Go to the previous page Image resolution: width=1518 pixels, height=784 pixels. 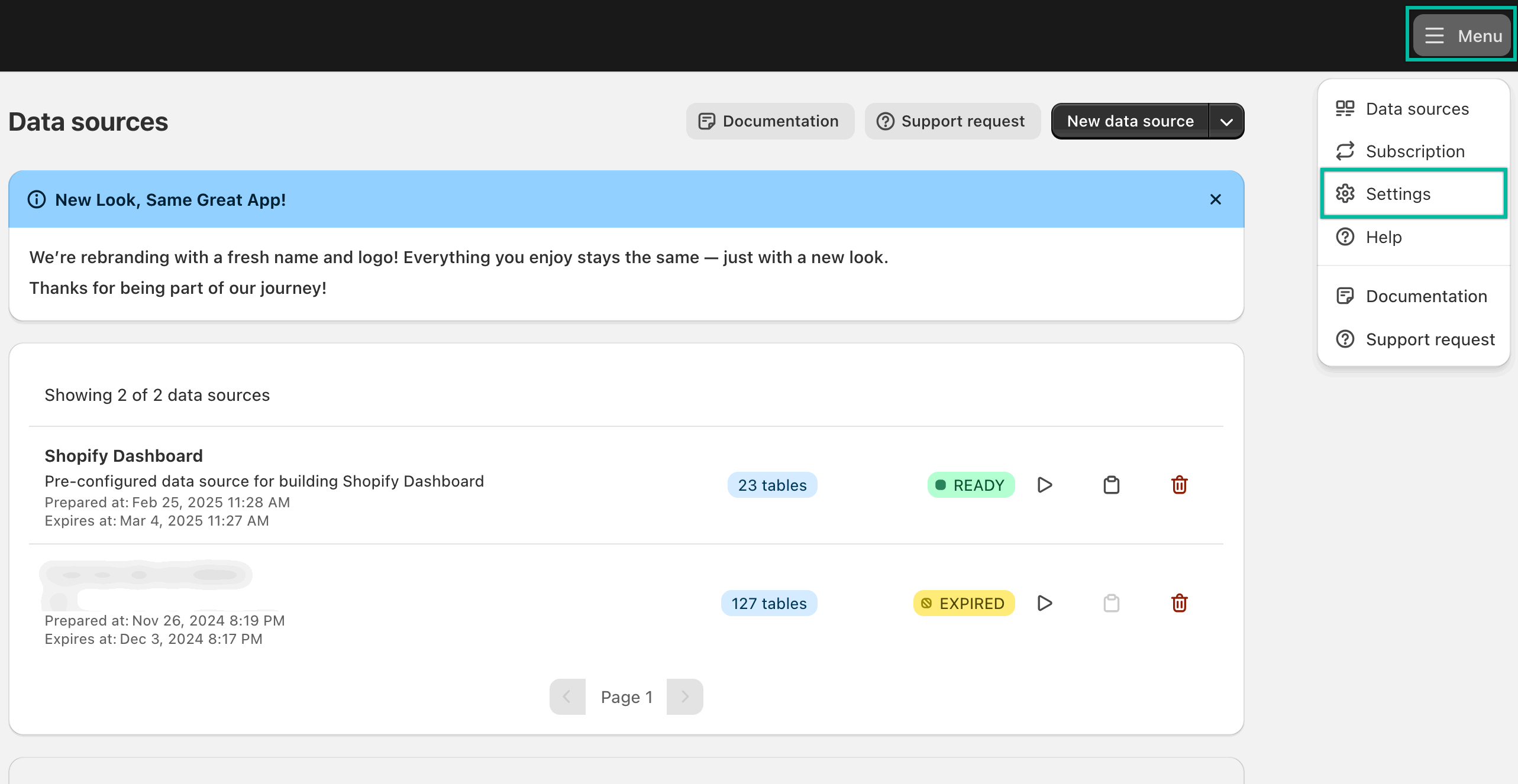click(567, 696)
